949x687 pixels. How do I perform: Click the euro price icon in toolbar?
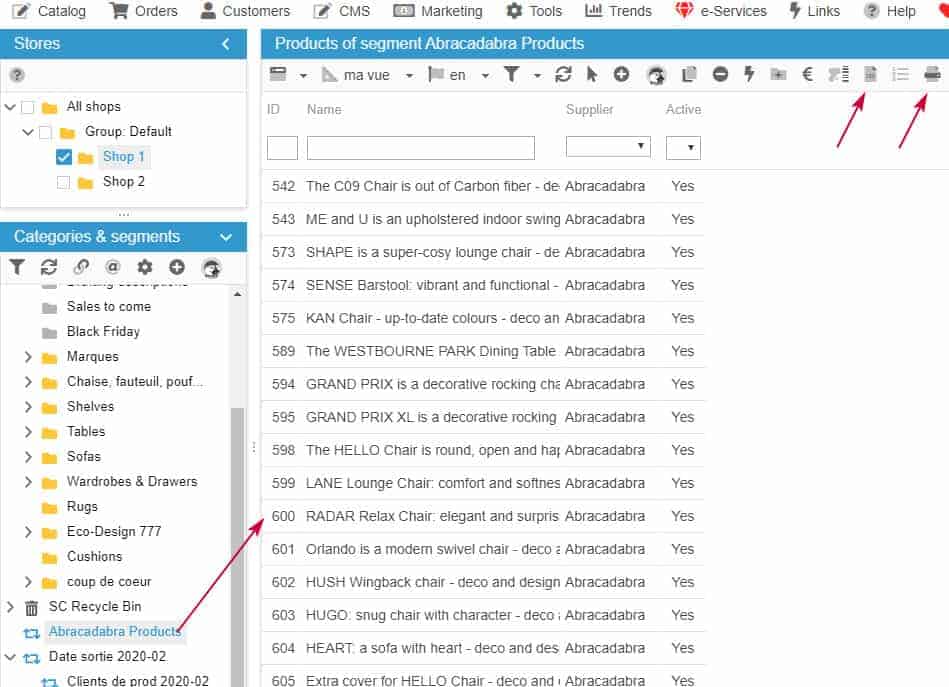point(808,74)
